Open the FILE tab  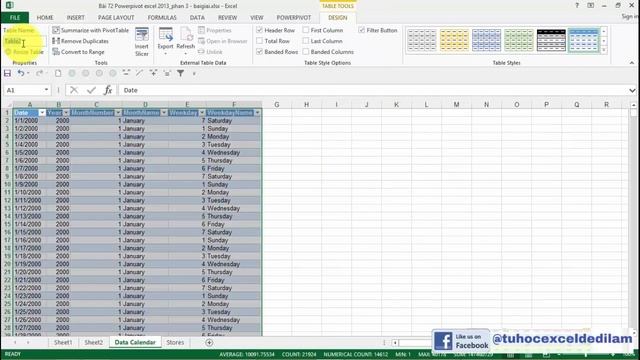[15, 18]
